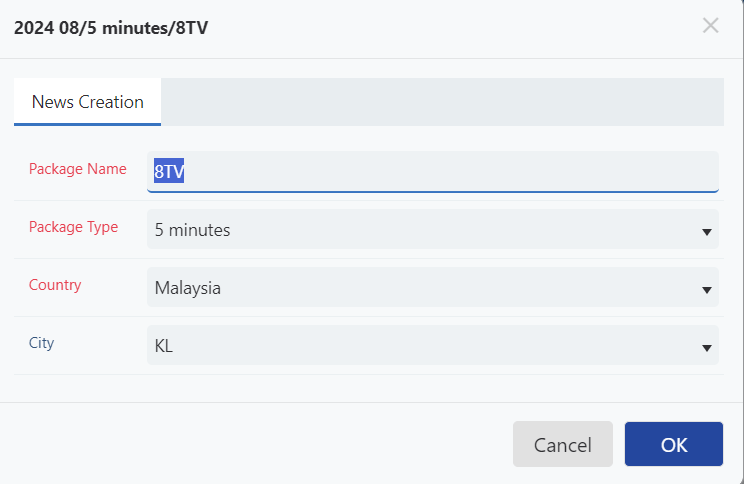Click the City field label
Screen dimensions: 744x484
click(41, 343)
